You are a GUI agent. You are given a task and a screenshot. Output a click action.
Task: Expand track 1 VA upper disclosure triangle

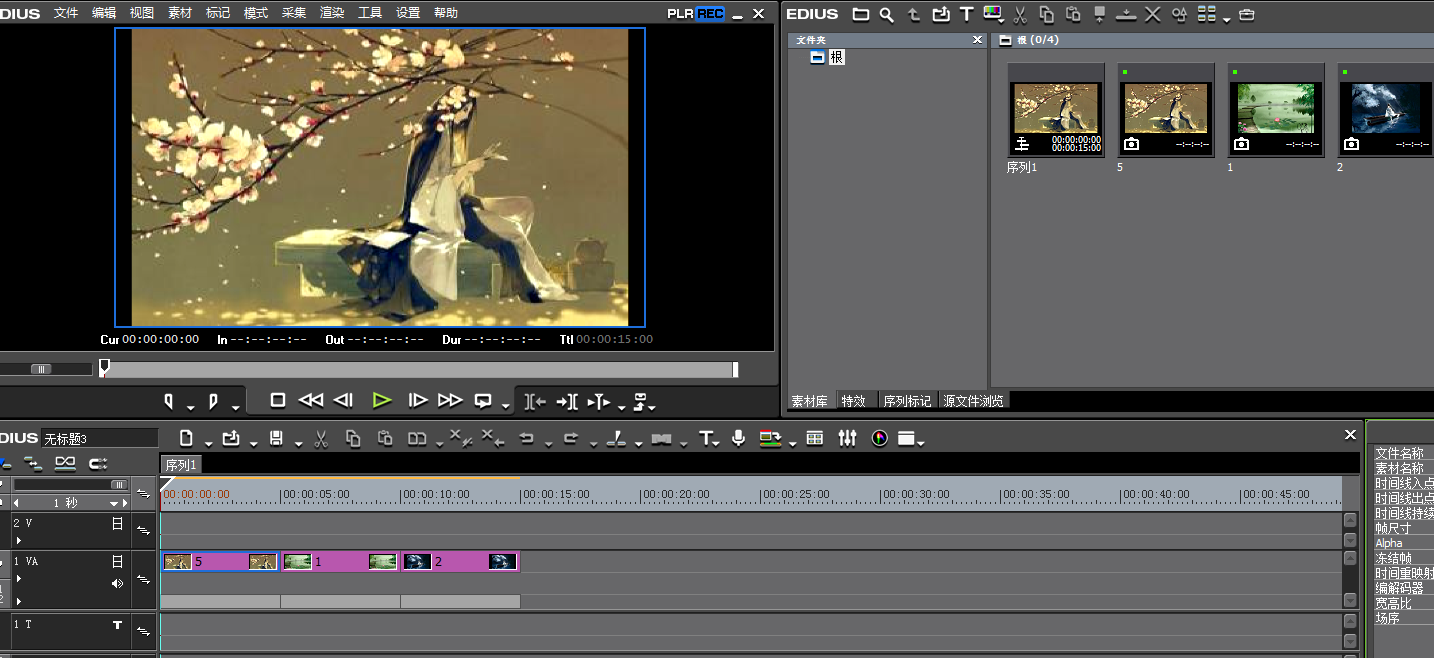[x=18, y=578]
